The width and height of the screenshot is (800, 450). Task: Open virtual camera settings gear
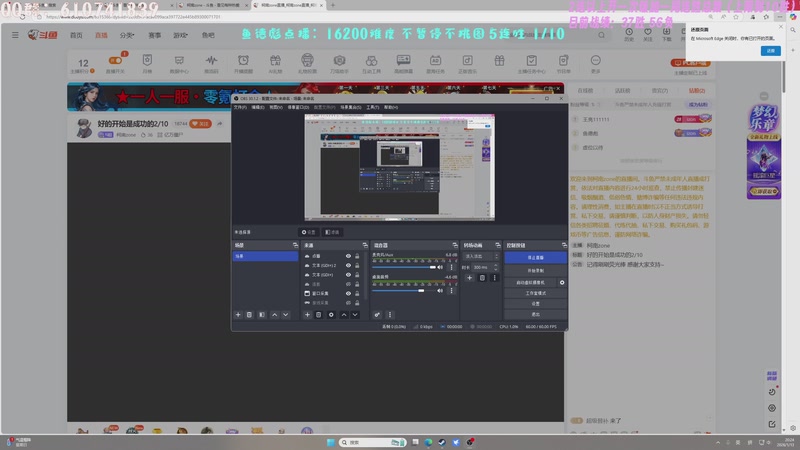pyautogui.click(x=562, y=282)
